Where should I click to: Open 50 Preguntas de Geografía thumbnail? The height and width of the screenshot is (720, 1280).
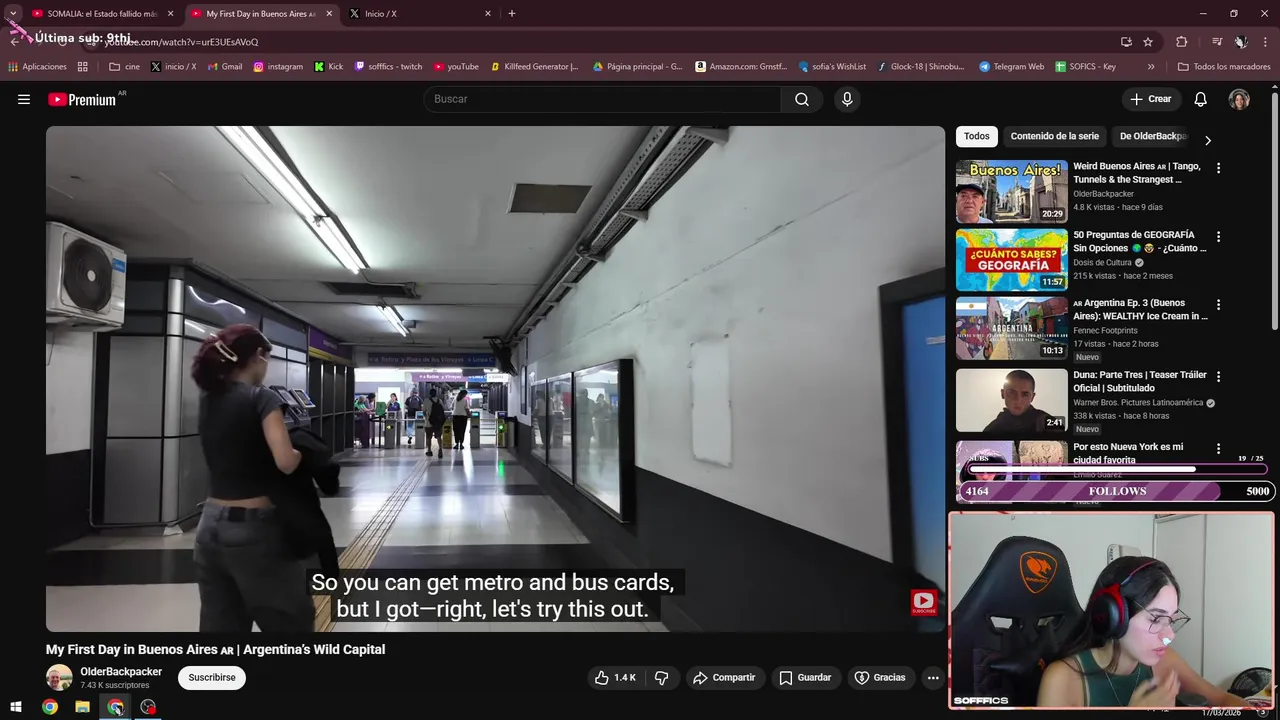pos(1011,259)
